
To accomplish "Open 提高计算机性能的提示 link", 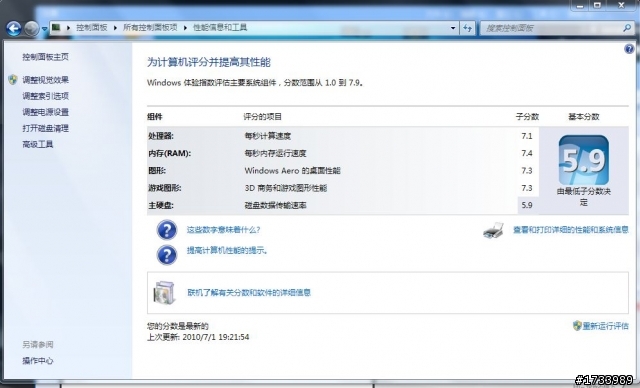I will pyautogui.click(x=227, y=251).
